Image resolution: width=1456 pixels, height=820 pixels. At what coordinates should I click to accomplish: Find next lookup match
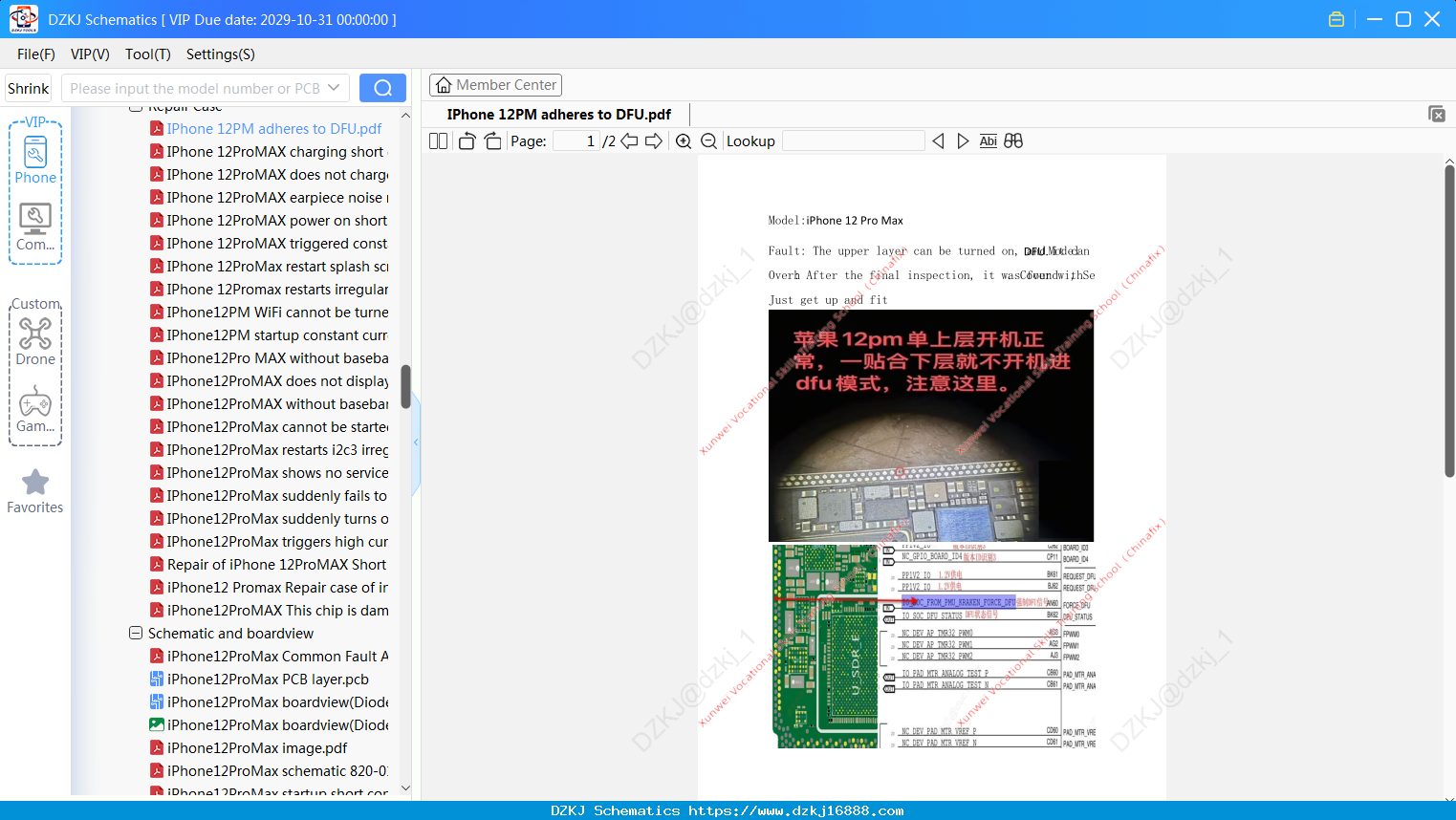point(963,141)
